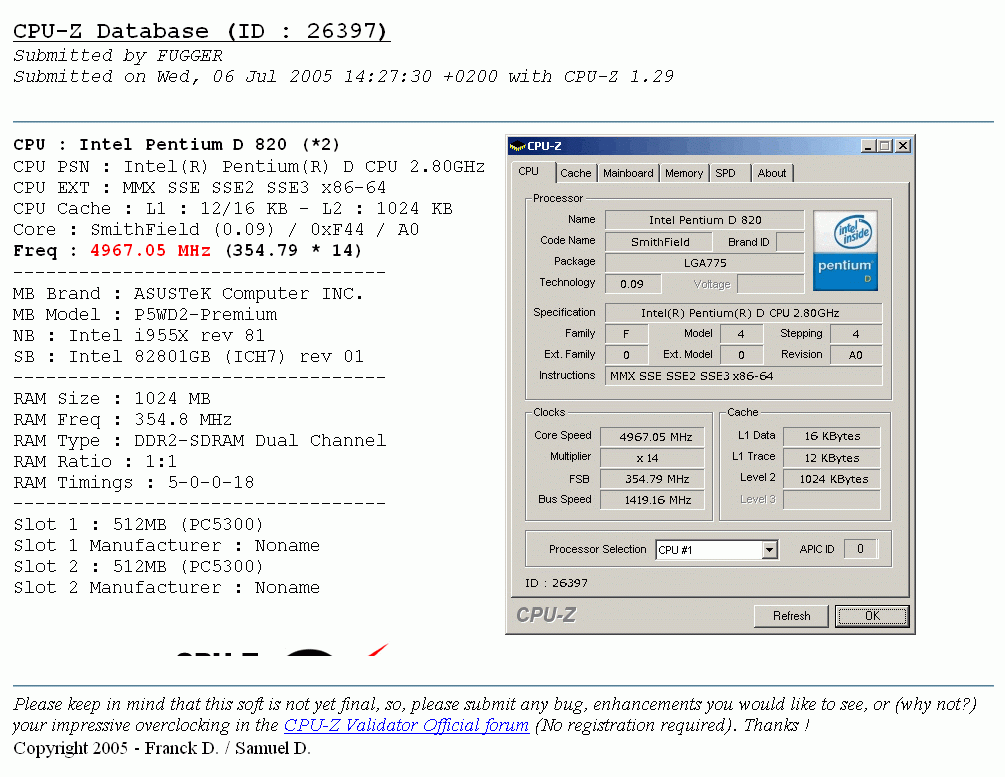
Task: Click the Instructions field MMX SSE SSE2
Action: (743, 376)
